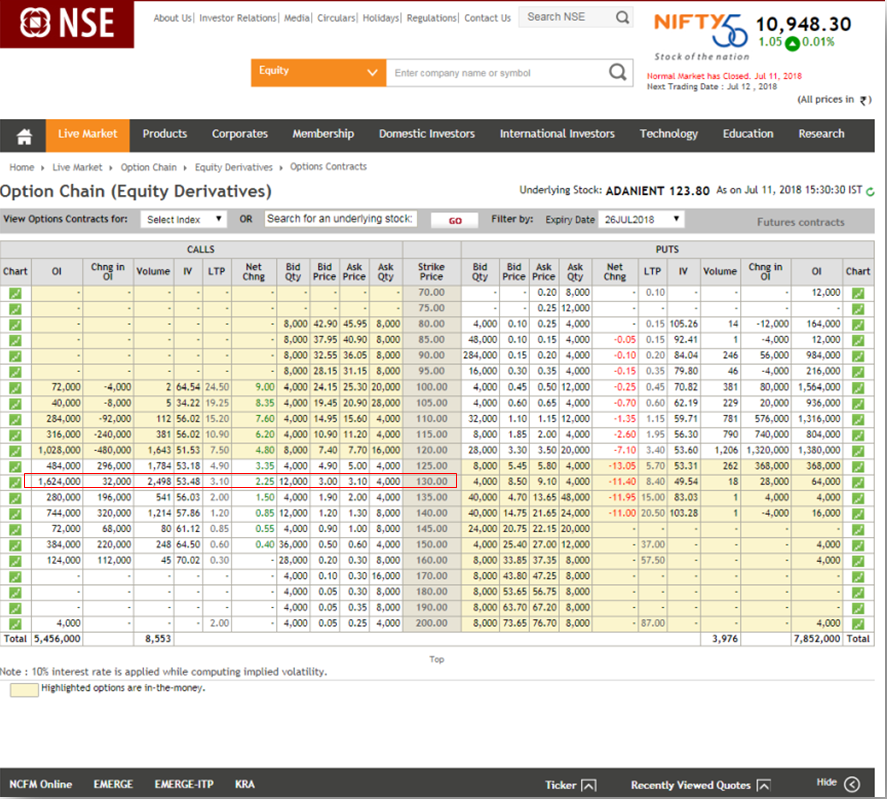
Task: Open calls chart icon for strike 160.00
Action: click(15, 561)
